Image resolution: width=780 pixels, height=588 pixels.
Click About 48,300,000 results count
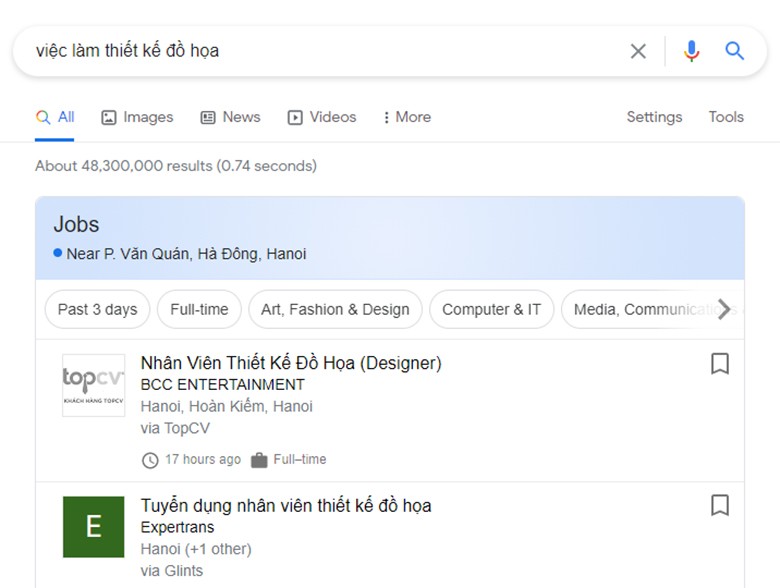coord(176,166)
